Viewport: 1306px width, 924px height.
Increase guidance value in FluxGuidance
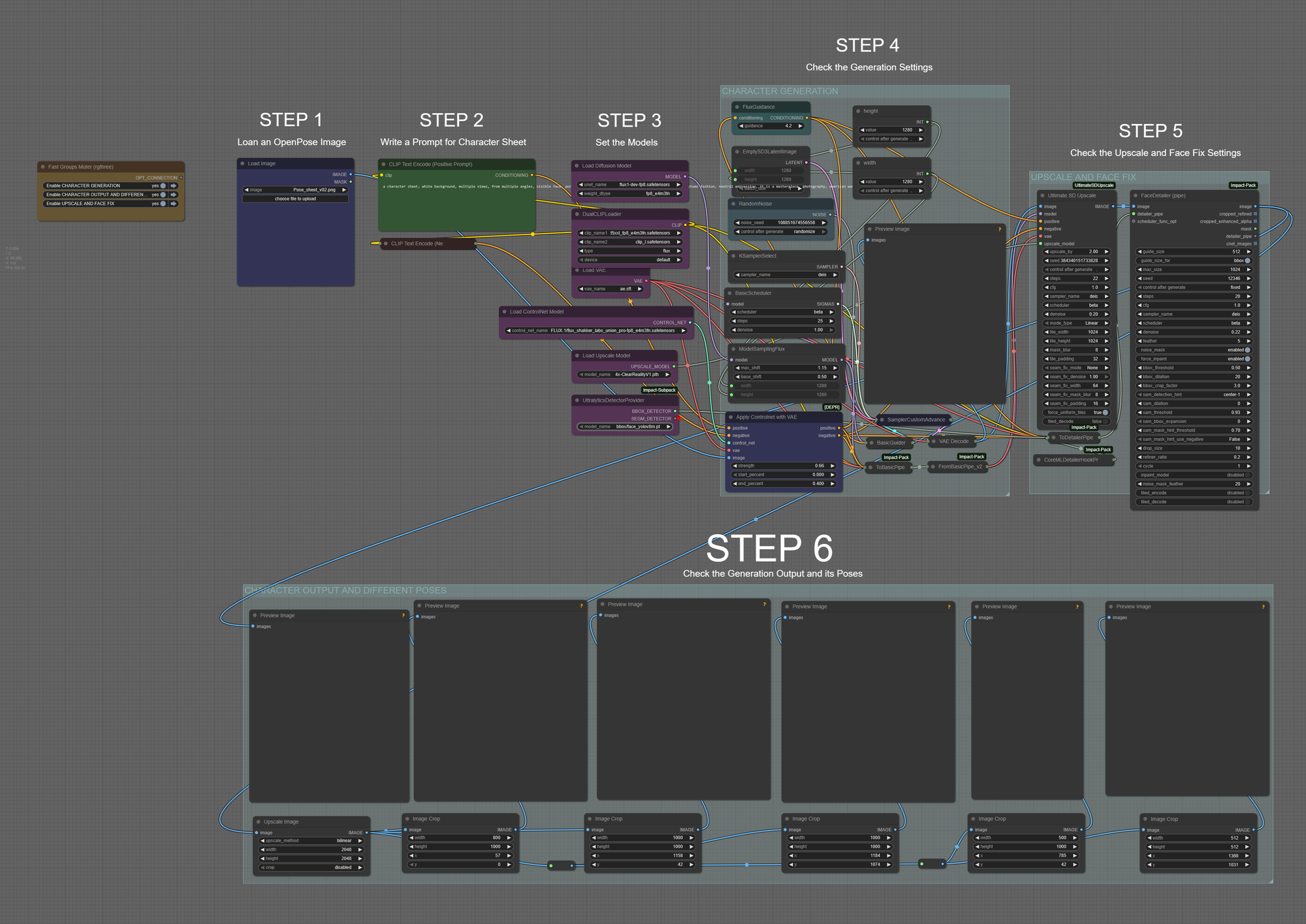tap(800, 126)
